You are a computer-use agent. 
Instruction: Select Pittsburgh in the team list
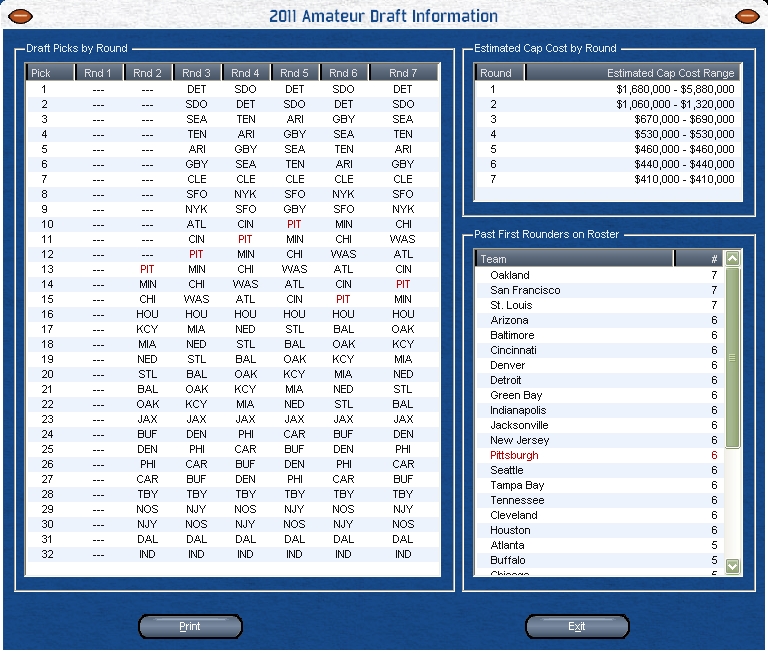(x=514, y=455)
